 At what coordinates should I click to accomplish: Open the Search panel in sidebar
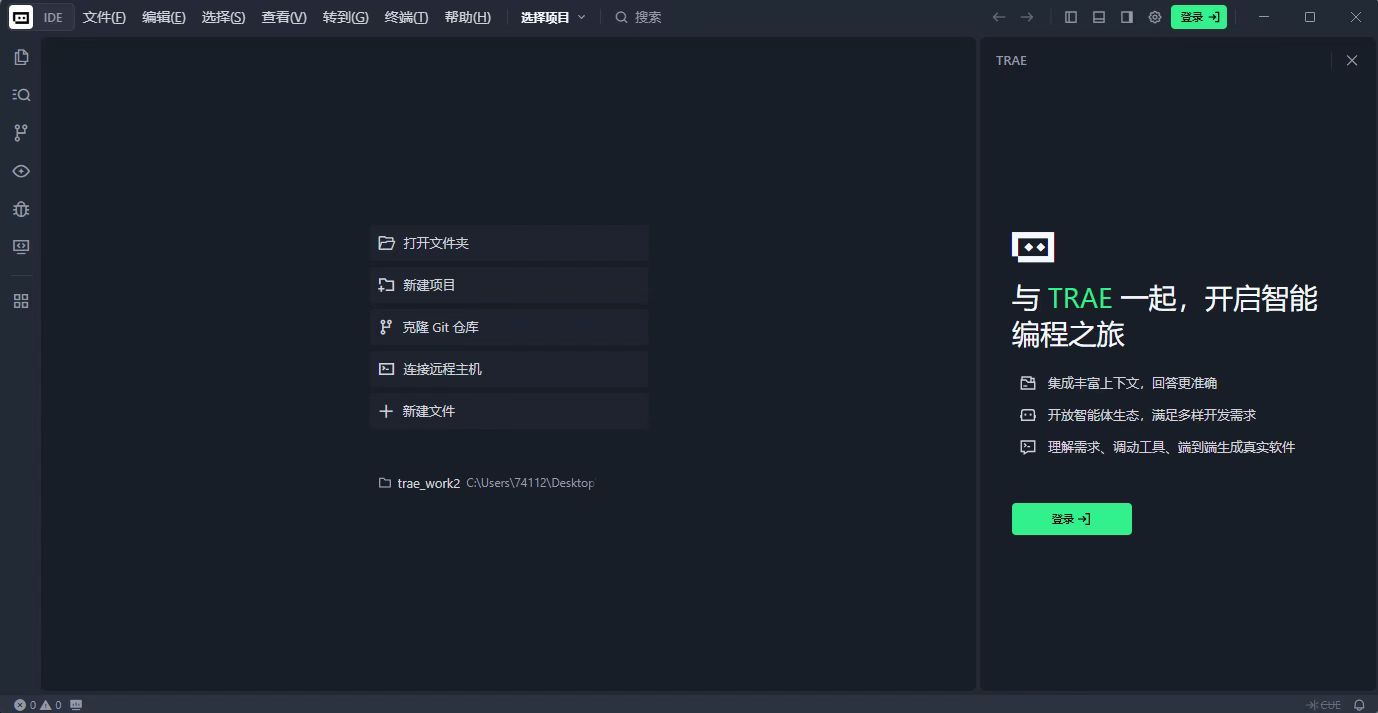21,95
